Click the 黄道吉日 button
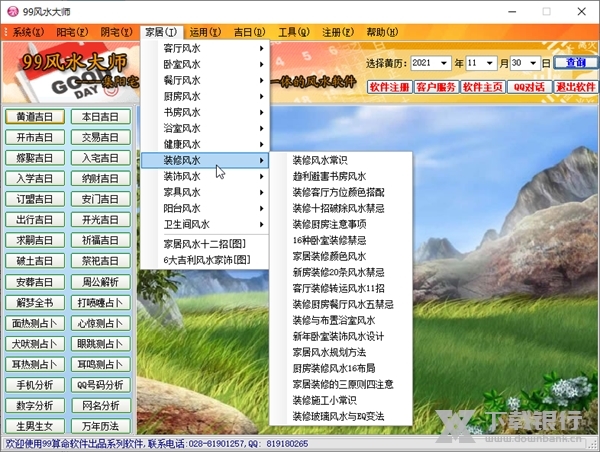 (x=35, y=117)
